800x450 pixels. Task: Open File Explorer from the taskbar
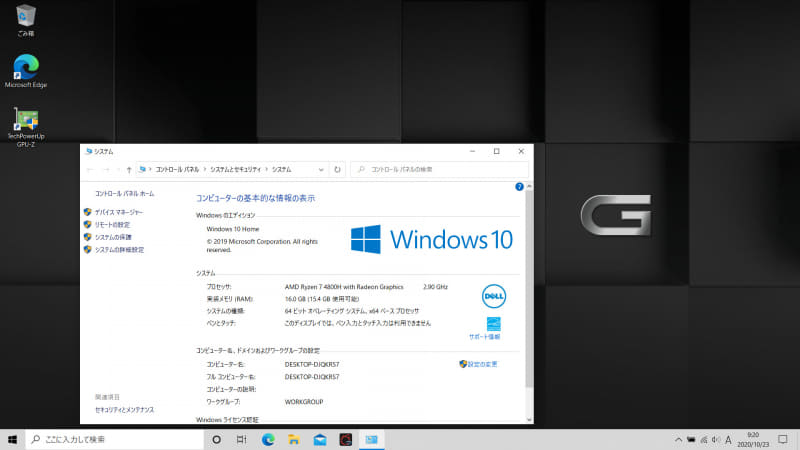[294, 439]
